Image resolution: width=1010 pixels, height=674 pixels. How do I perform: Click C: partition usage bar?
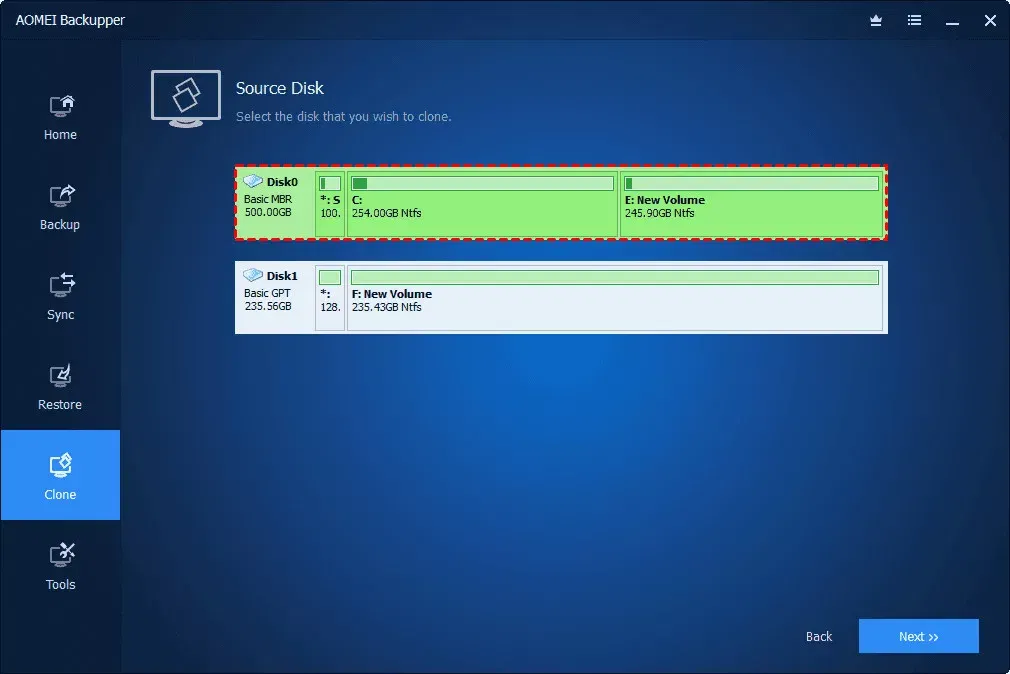(482, 184)
